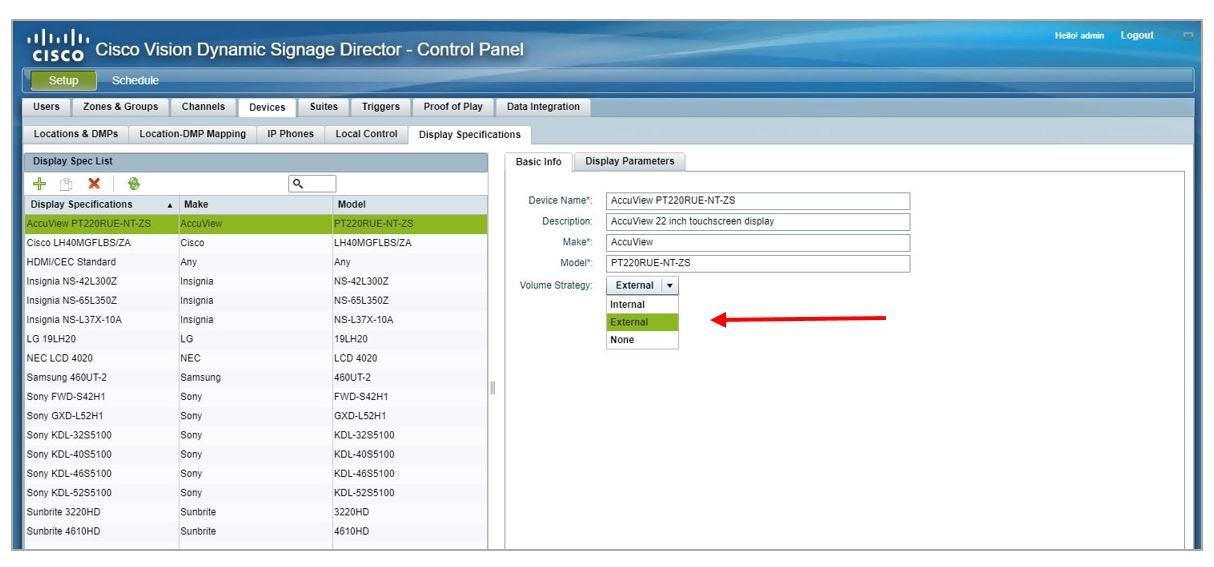Open the Data Integration tab
This screenshot has width=1214, height=567.
click(x=543, y=107)
